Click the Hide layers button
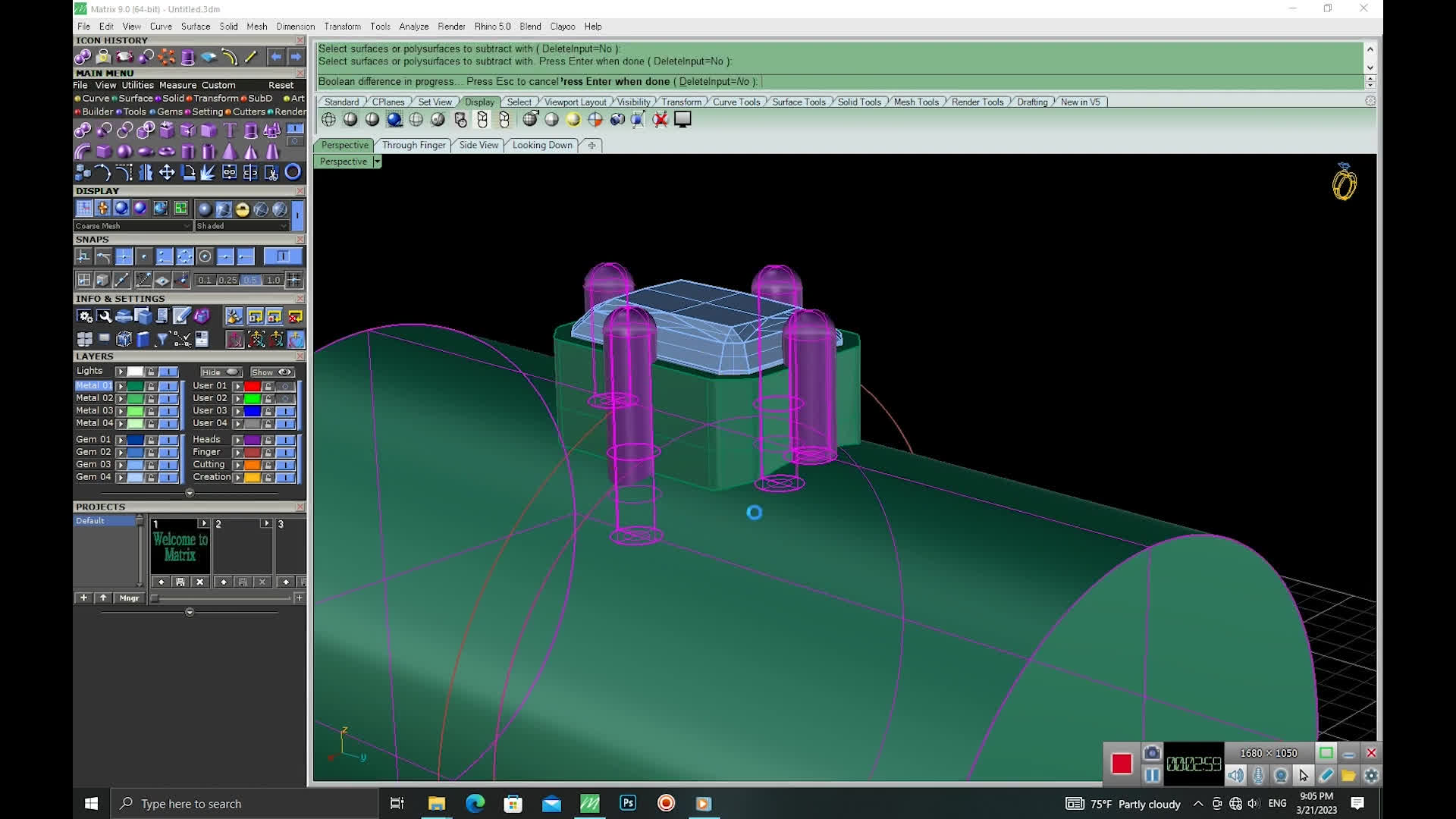 (x=221, y=372)
